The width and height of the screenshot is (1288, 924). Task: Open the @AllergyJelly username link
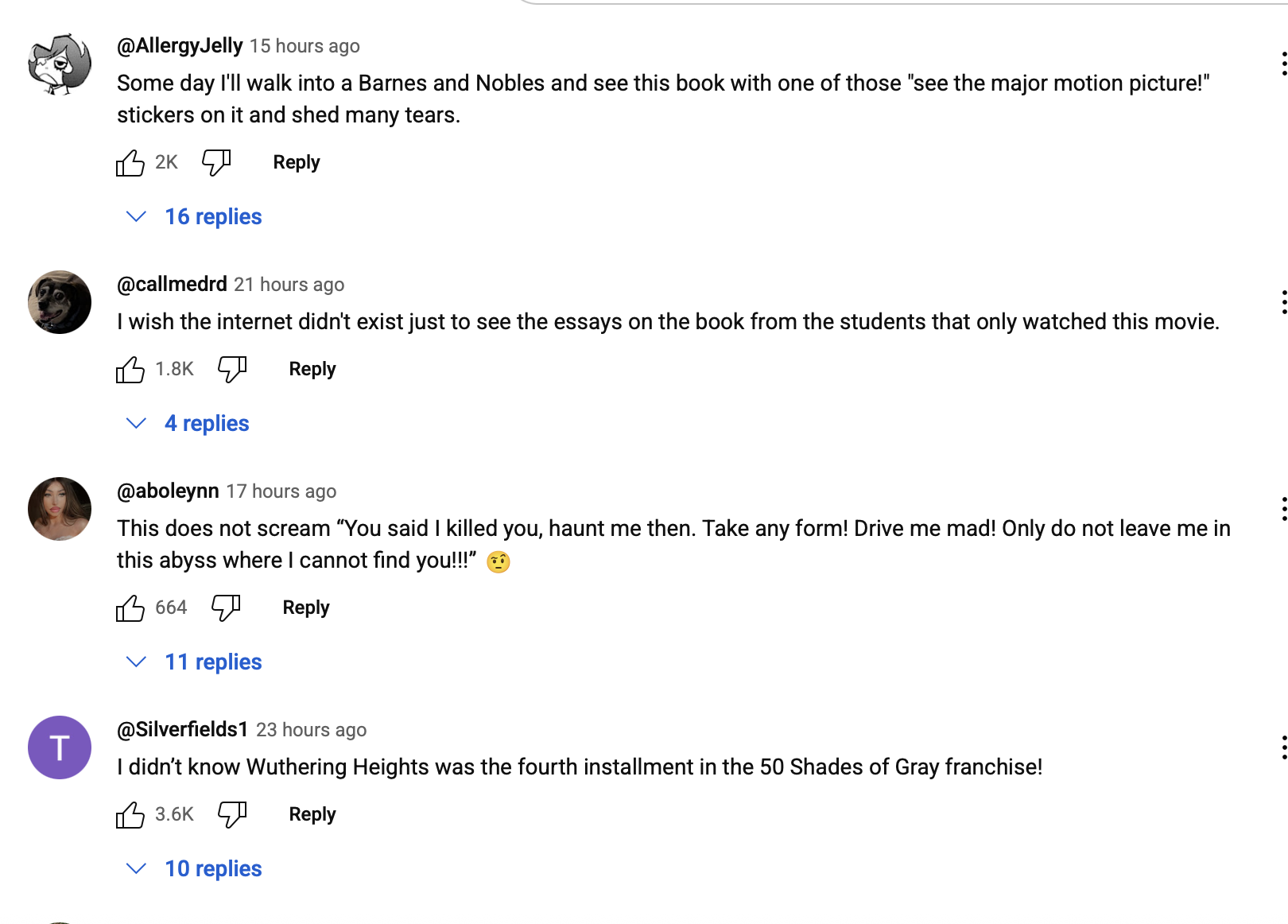(180, 46)
